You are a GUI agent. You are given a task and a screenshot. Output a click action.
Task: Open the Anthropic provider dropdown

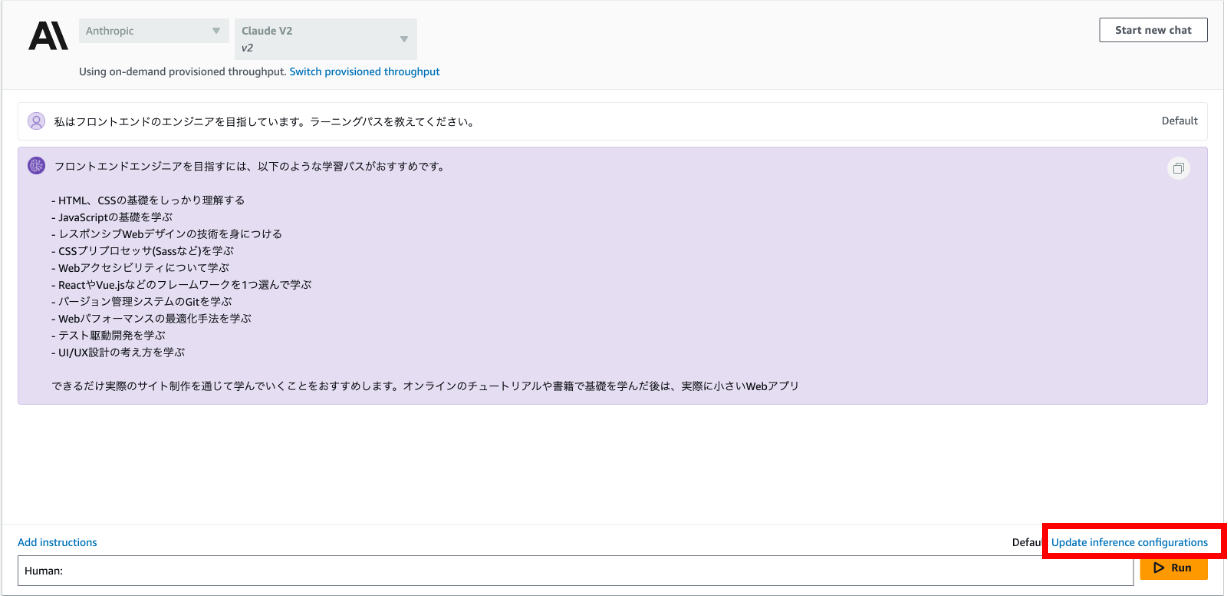[154, 31]
